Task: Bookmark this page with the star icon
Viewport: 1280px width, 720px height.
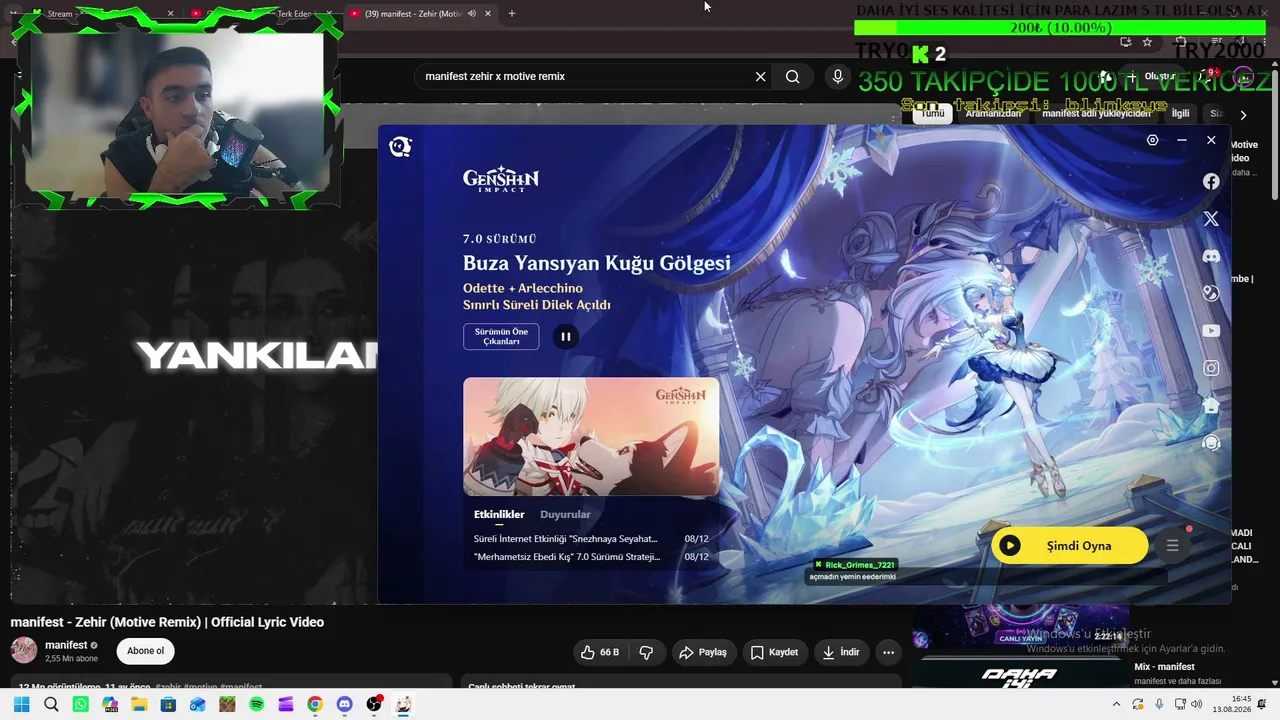Action: [1147, 42]
